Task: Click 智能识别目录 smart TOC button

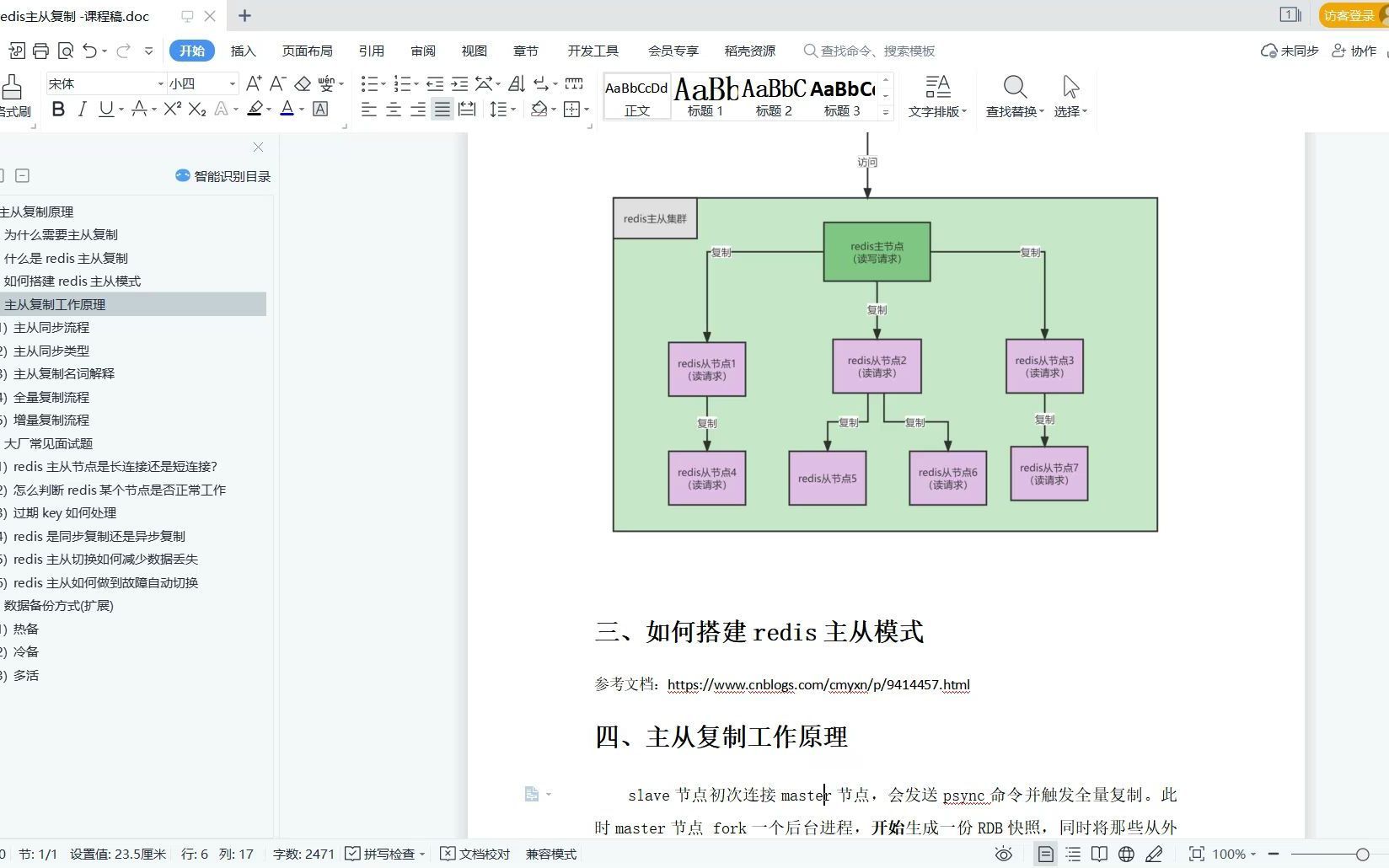Action: (x=223, y=175)
